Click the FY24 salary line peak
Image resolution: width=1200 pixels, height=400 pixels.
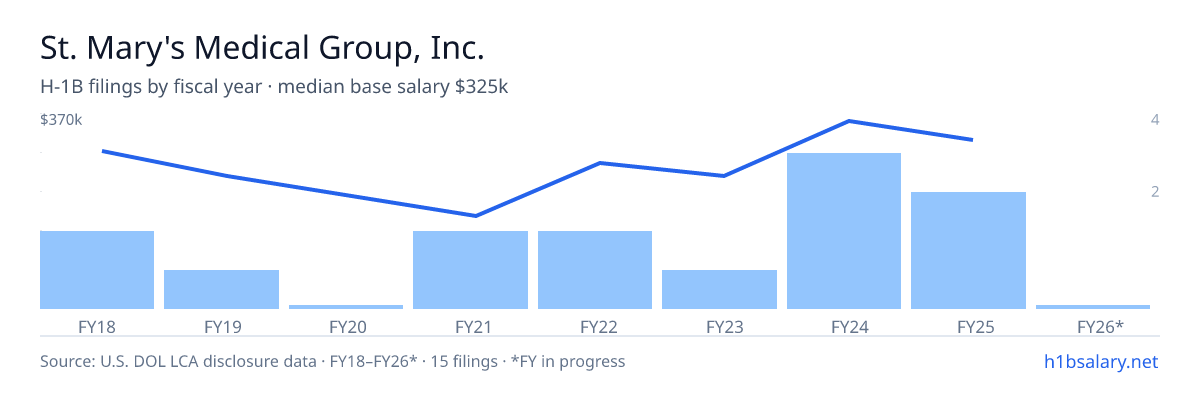(849, 121)
